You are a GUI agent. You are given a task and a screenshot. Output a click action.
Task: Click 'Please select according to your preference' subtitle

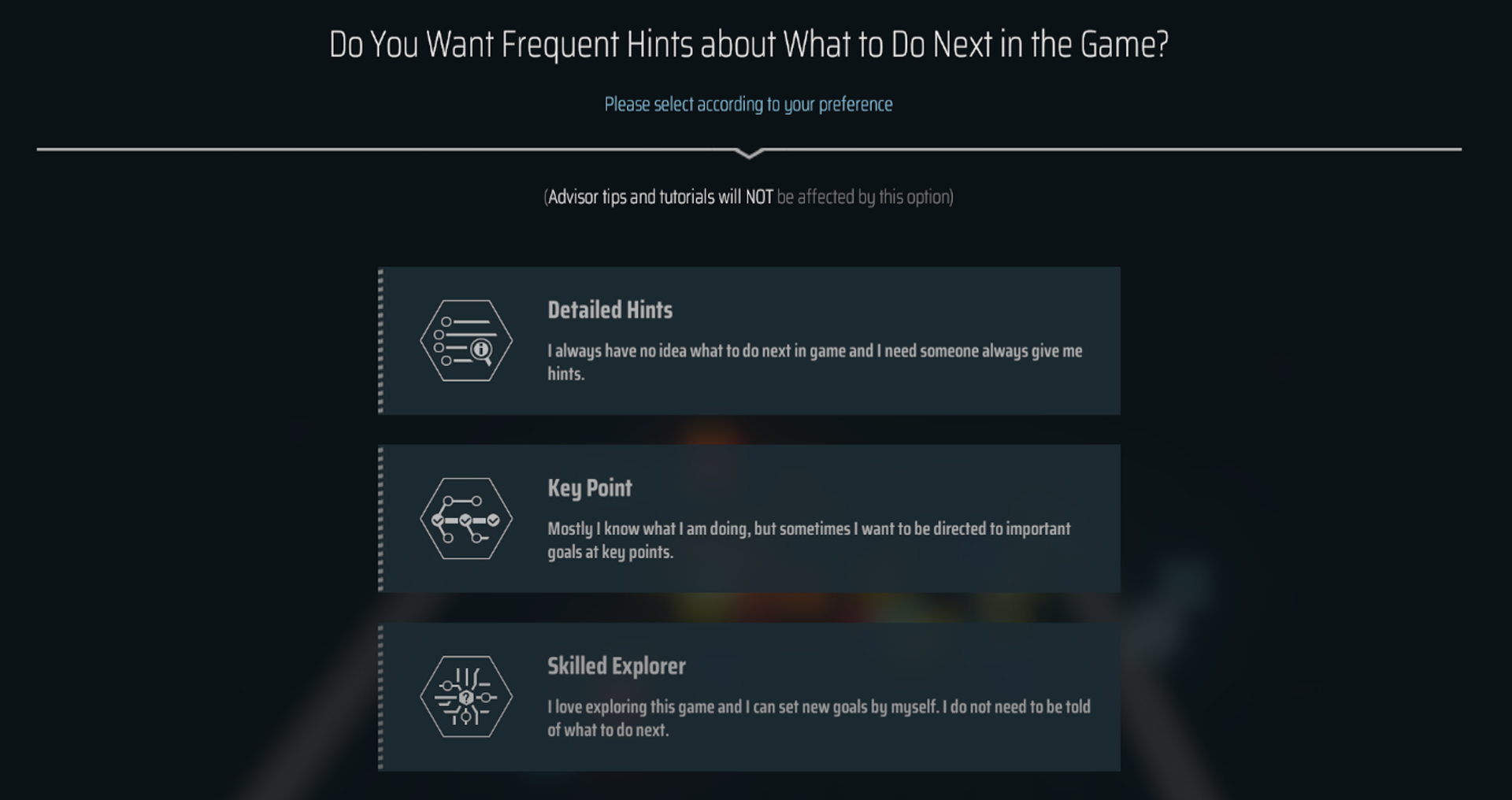tap(749, 105)
